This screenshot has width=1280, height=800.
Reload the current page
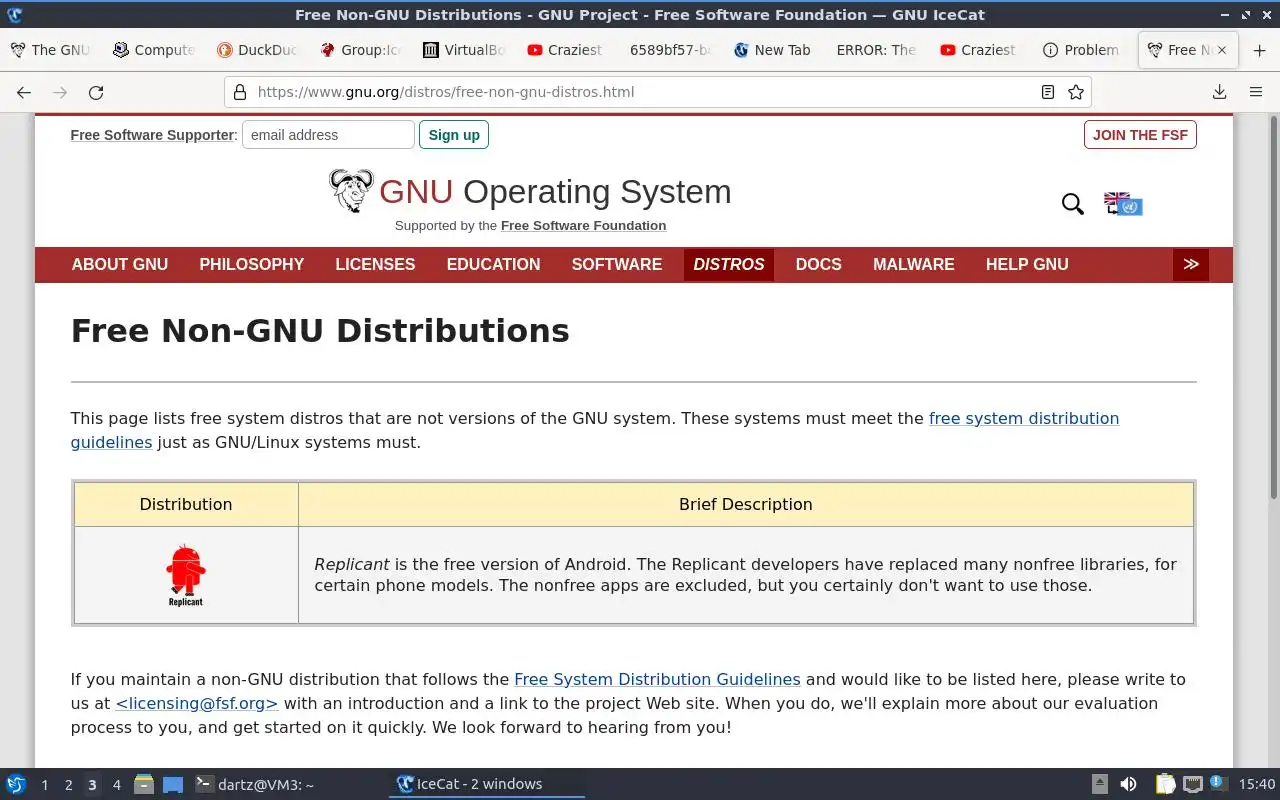96,92
